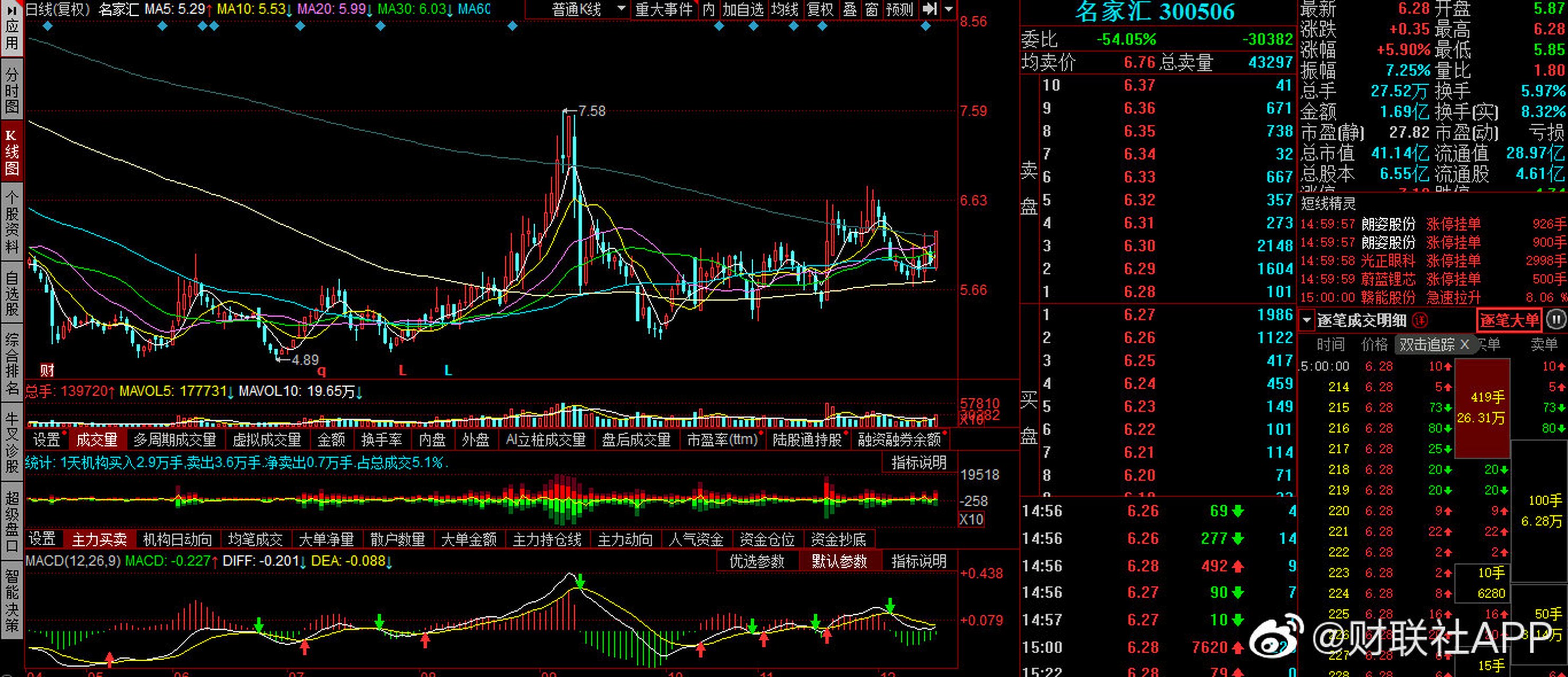Click 加自选 to add to watchlist

(x=743, y=9)
